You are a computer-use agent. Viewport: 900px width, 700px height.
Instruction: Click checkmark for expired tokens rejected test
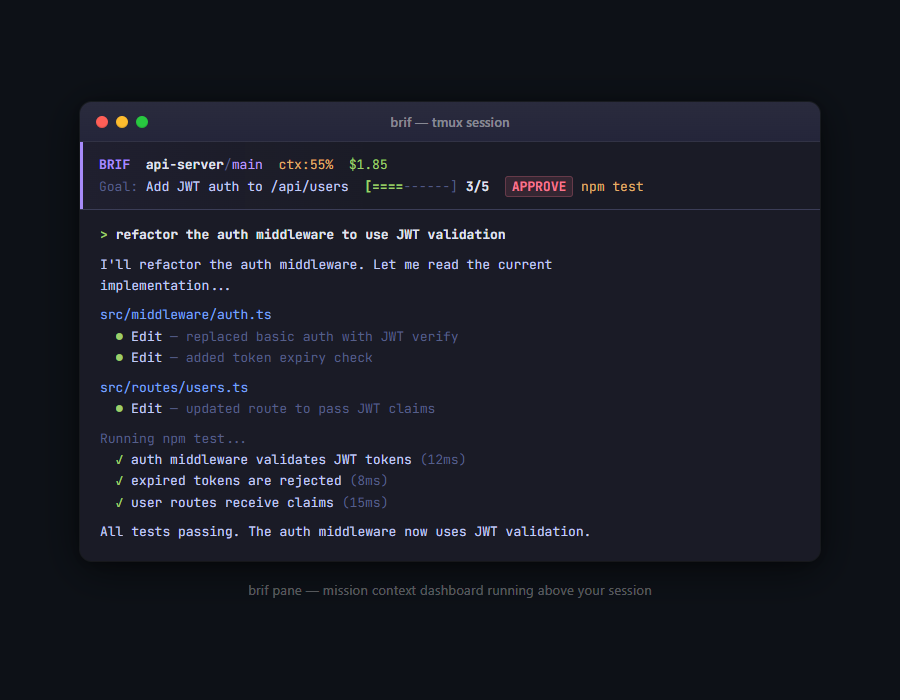119,481
